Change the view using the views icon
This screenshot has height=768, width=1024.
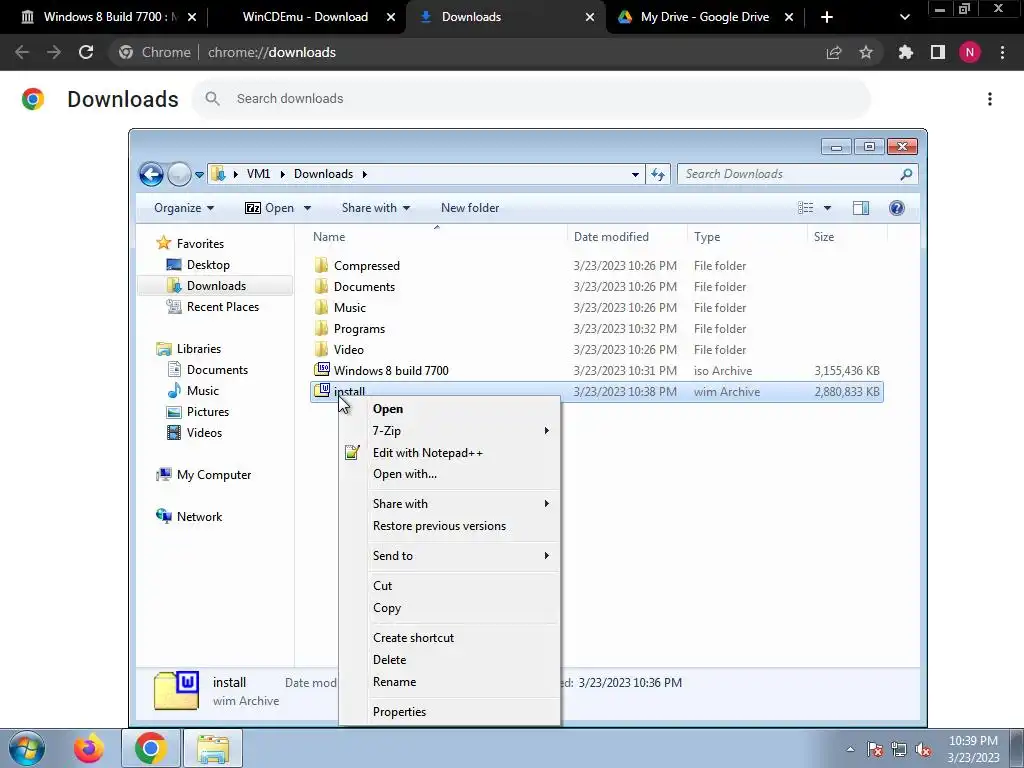click(x=806, y=208)
